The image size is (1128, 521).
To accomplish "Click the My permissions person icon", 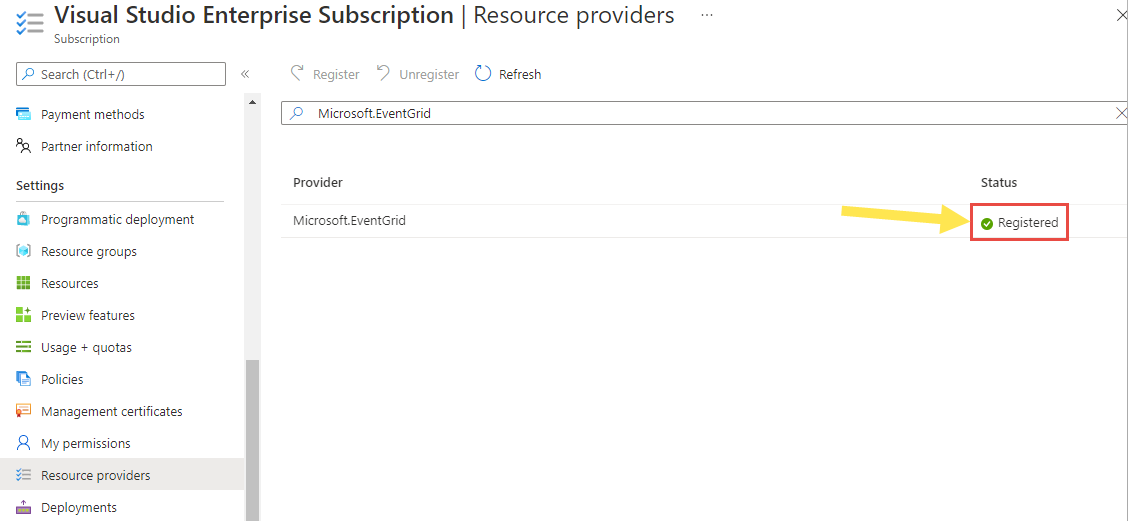I will click(24, 443).
